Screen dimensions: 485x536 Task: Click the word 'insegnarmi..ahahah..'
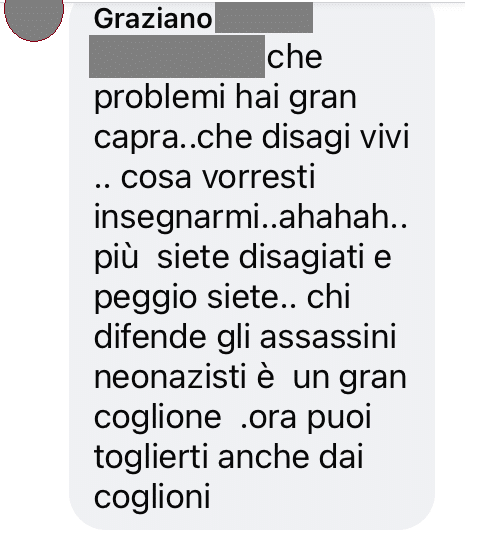(x=251, y=218)
